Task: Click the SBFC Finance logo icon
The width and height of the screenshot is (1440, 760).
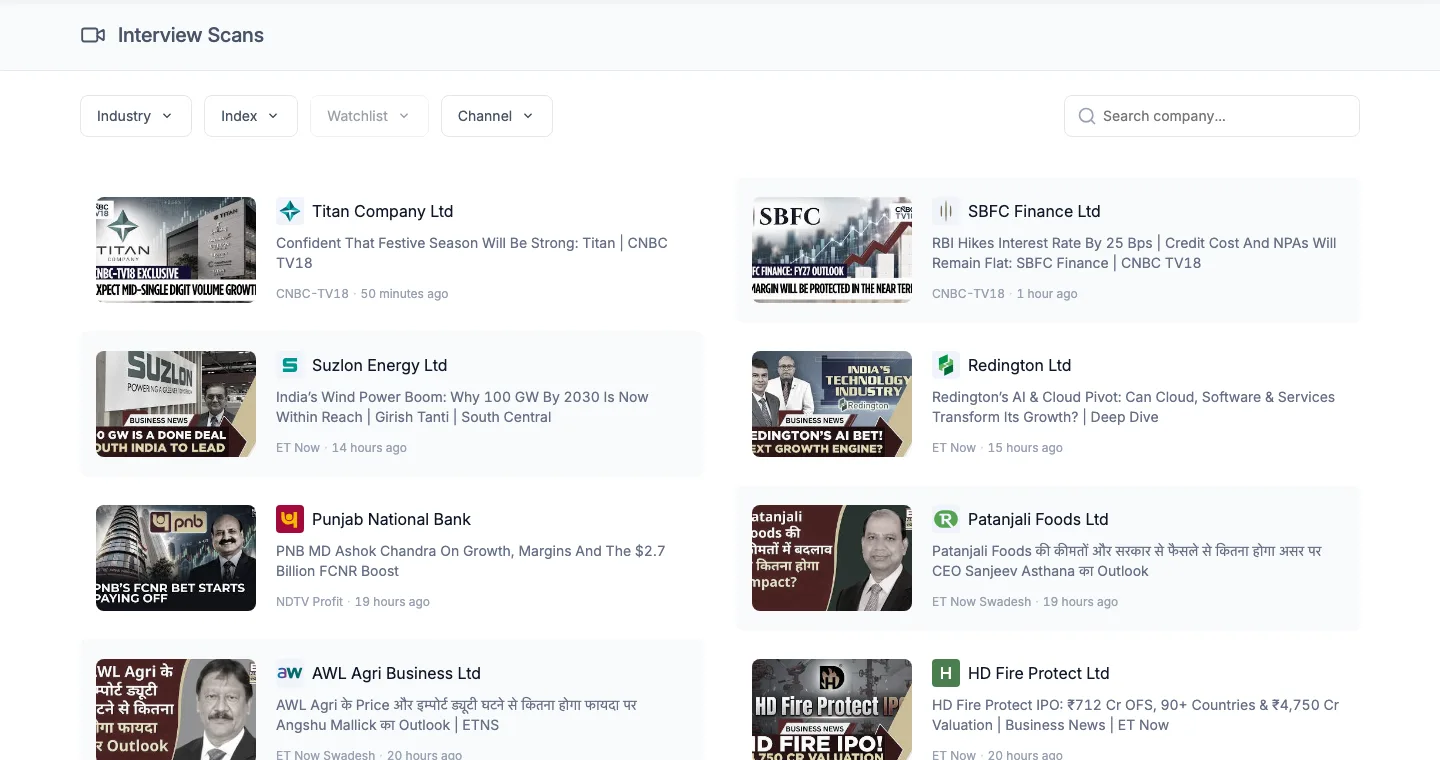Action: (x=946, y=211)
